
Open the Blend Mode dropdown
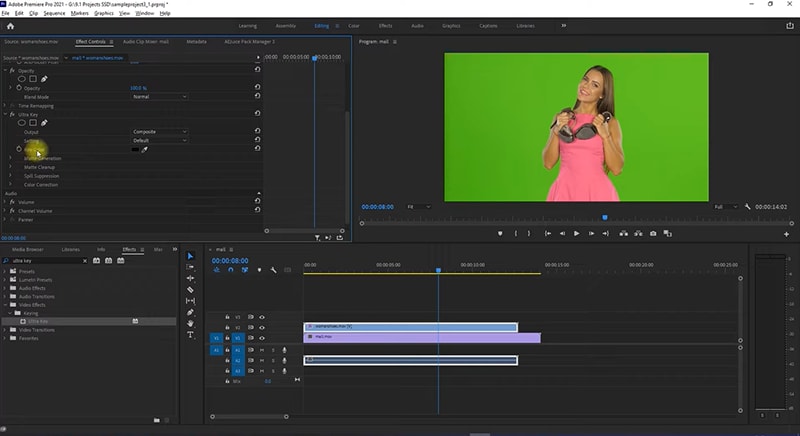(159, 96)
